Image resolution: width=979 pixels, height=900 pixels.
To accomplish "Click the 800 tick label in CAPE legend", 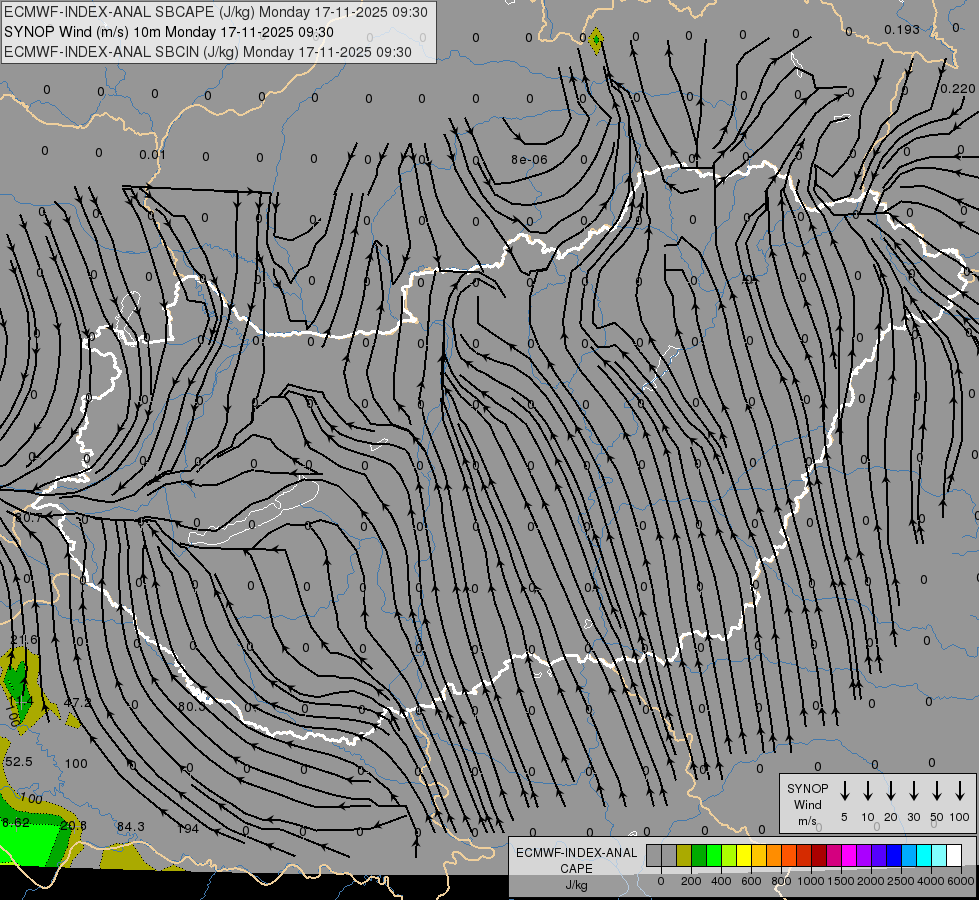I will [x=781, y=881].
